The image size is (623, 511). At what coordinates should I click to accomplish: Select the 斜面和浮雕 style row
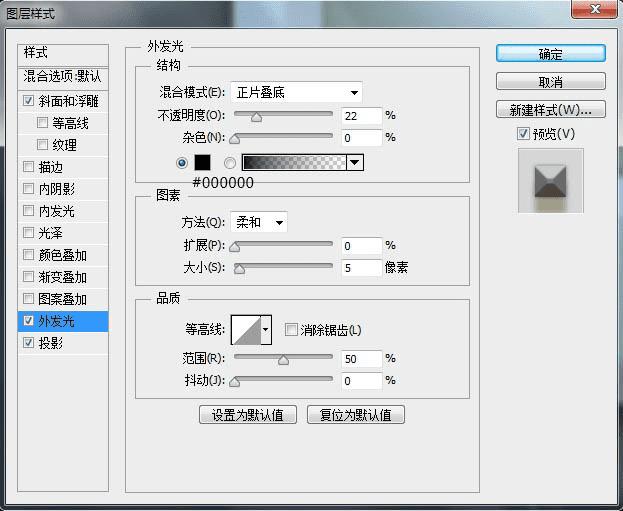point(63,101)
